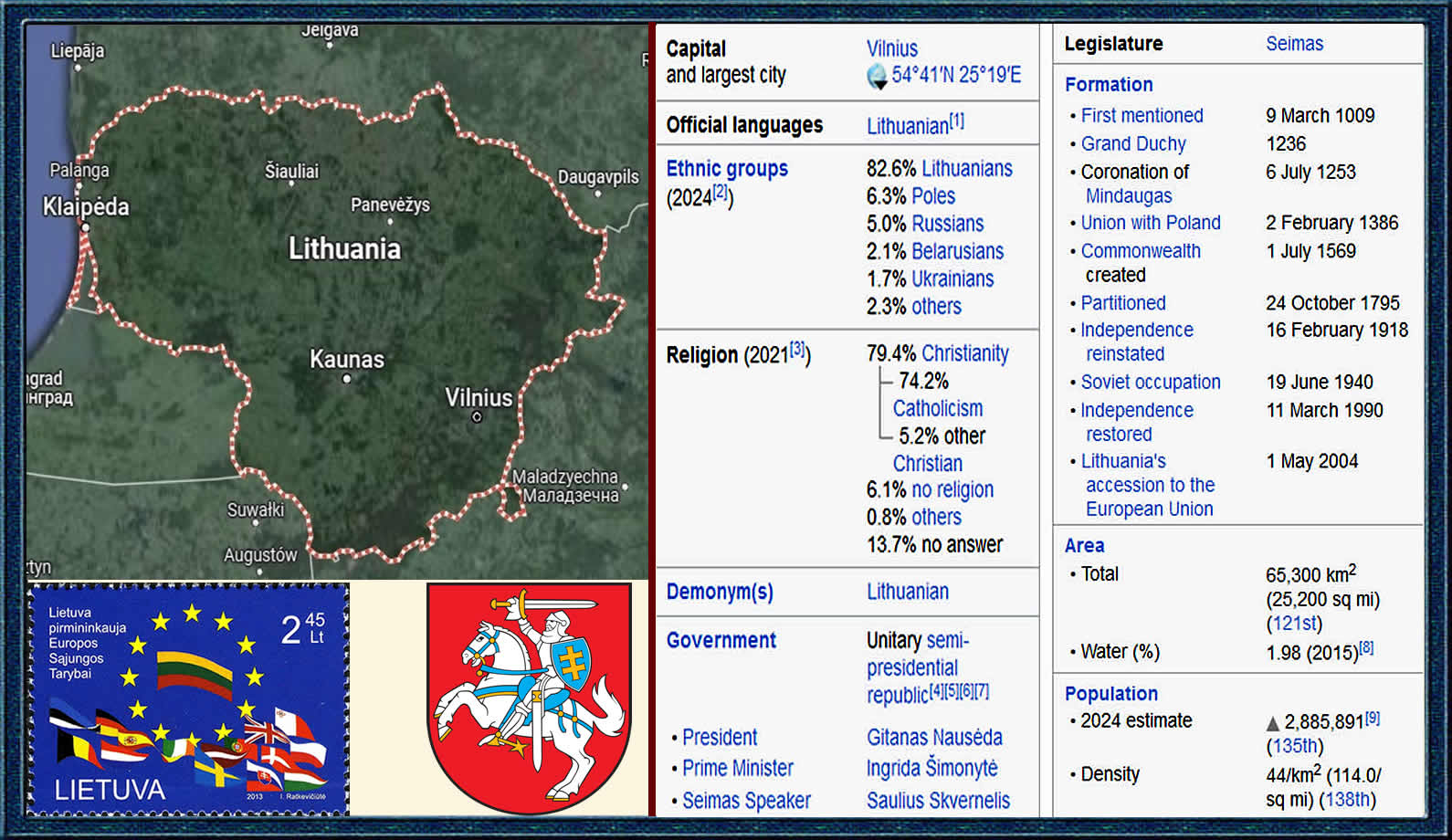Click the Grand Duchy formation link
Image resolution: width=1452 pixels, height=840 pixels.
[1133, 144]
